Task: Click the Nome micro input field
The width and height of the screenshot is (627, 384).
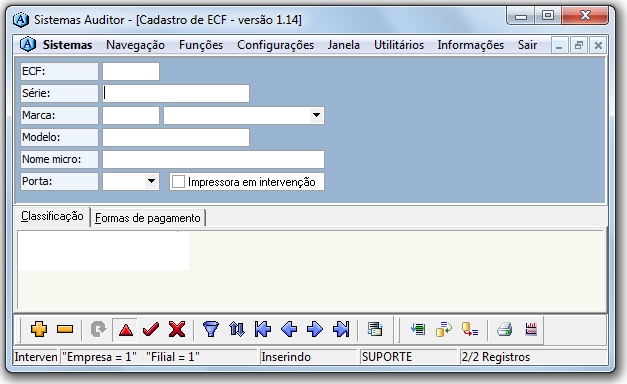Action: click(x=213, y=159)
